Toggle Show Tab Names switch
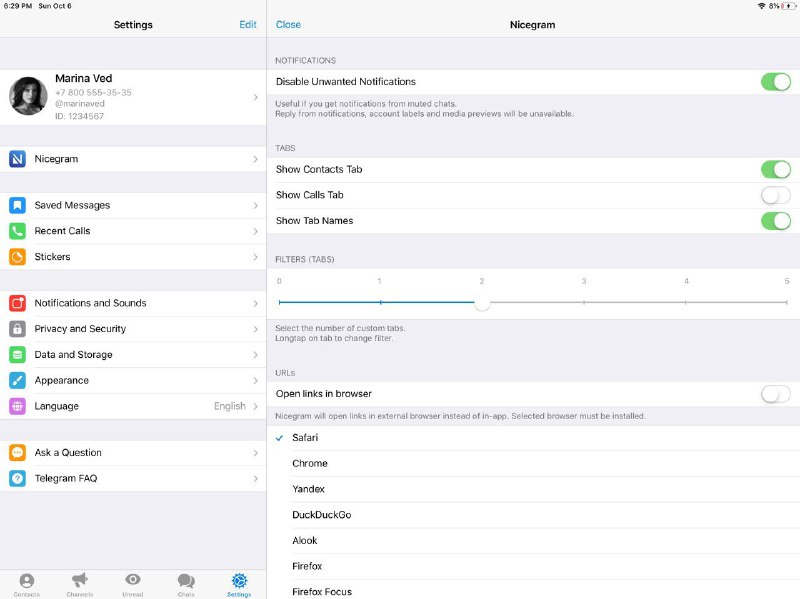Screen dimensions: 800x599 [776, 221]
